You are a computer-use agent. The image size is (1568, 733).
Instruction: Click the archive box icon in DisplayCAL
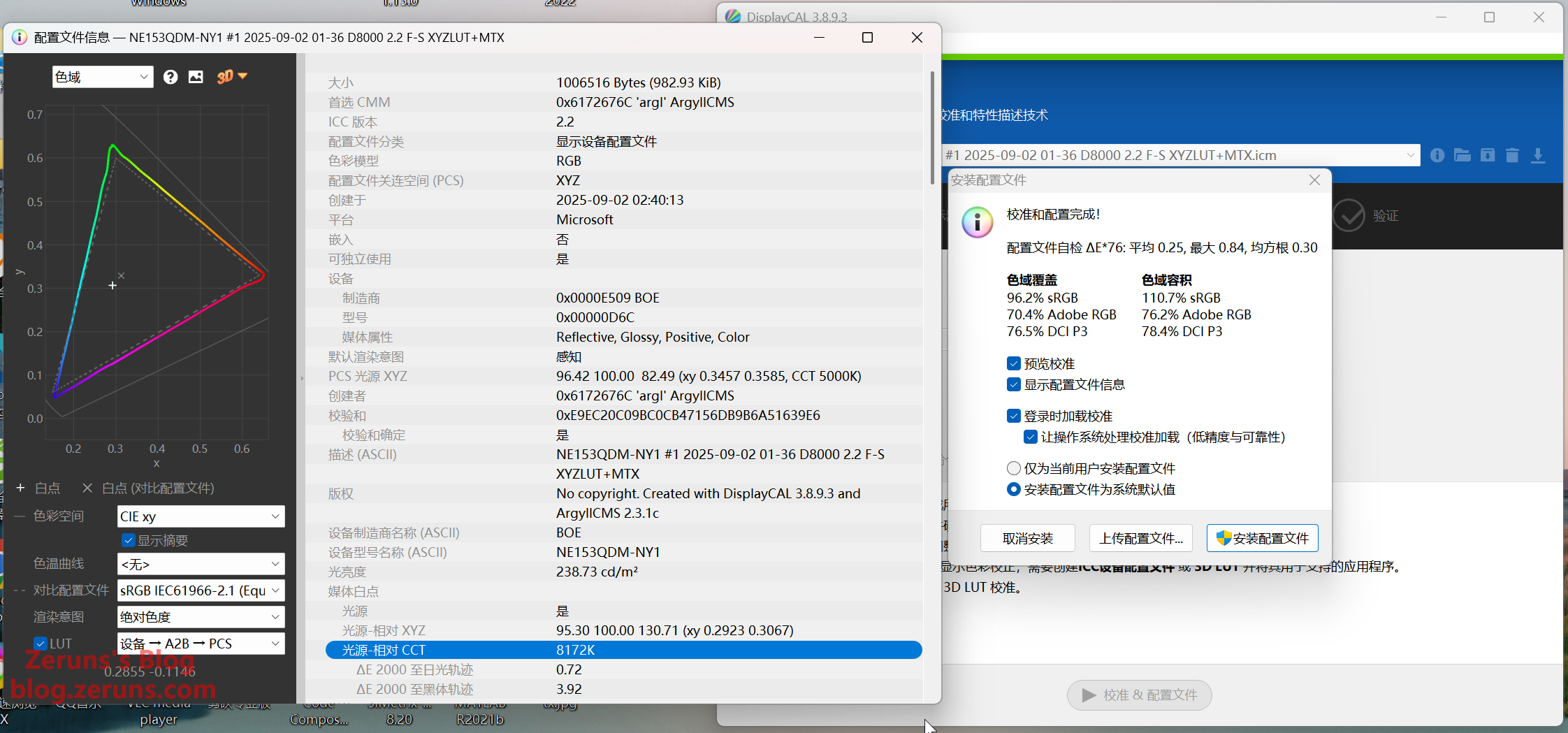pyautogui.click(x=1488, y=155)
